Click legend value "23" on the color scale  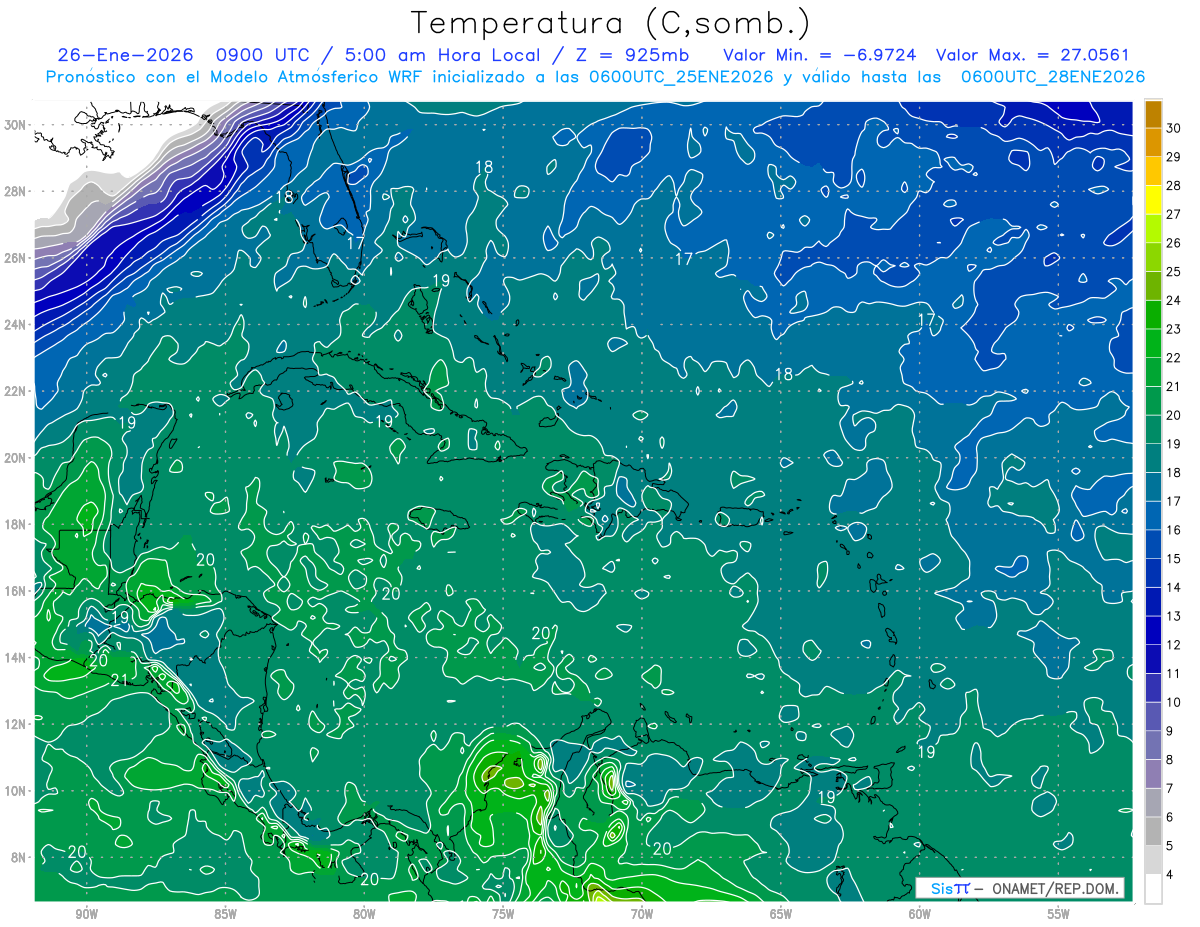[1174, 329]
